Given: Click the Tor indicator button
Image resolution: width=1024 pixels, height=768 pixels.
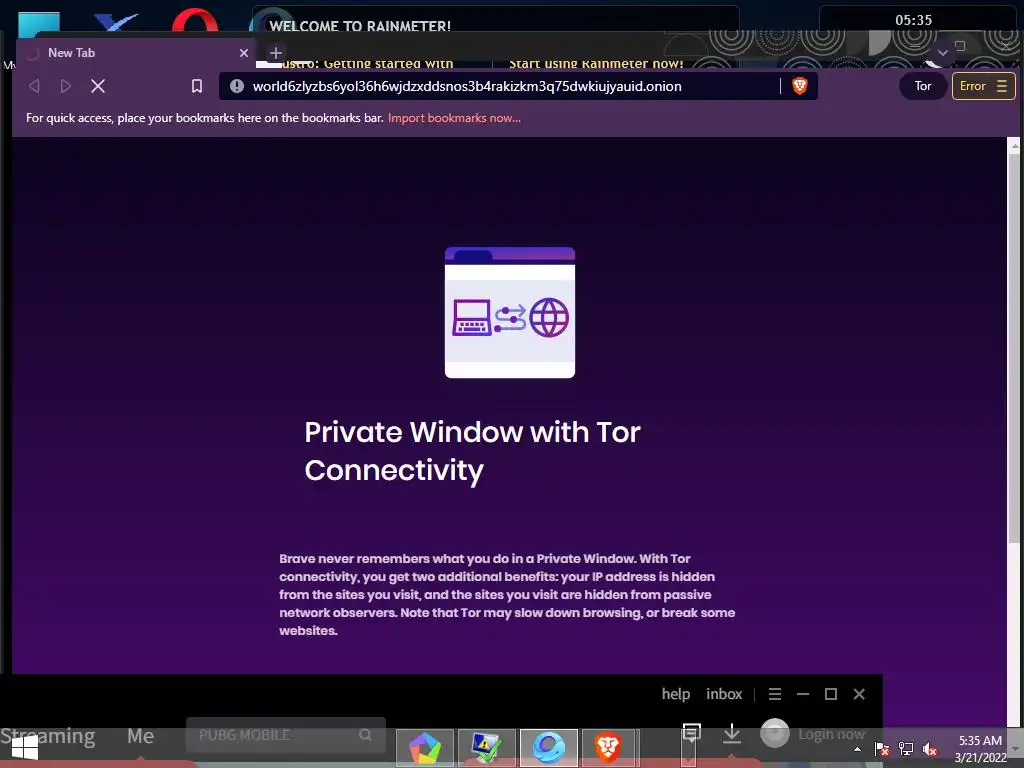Looking at the screenshot, I should (923, 86).
